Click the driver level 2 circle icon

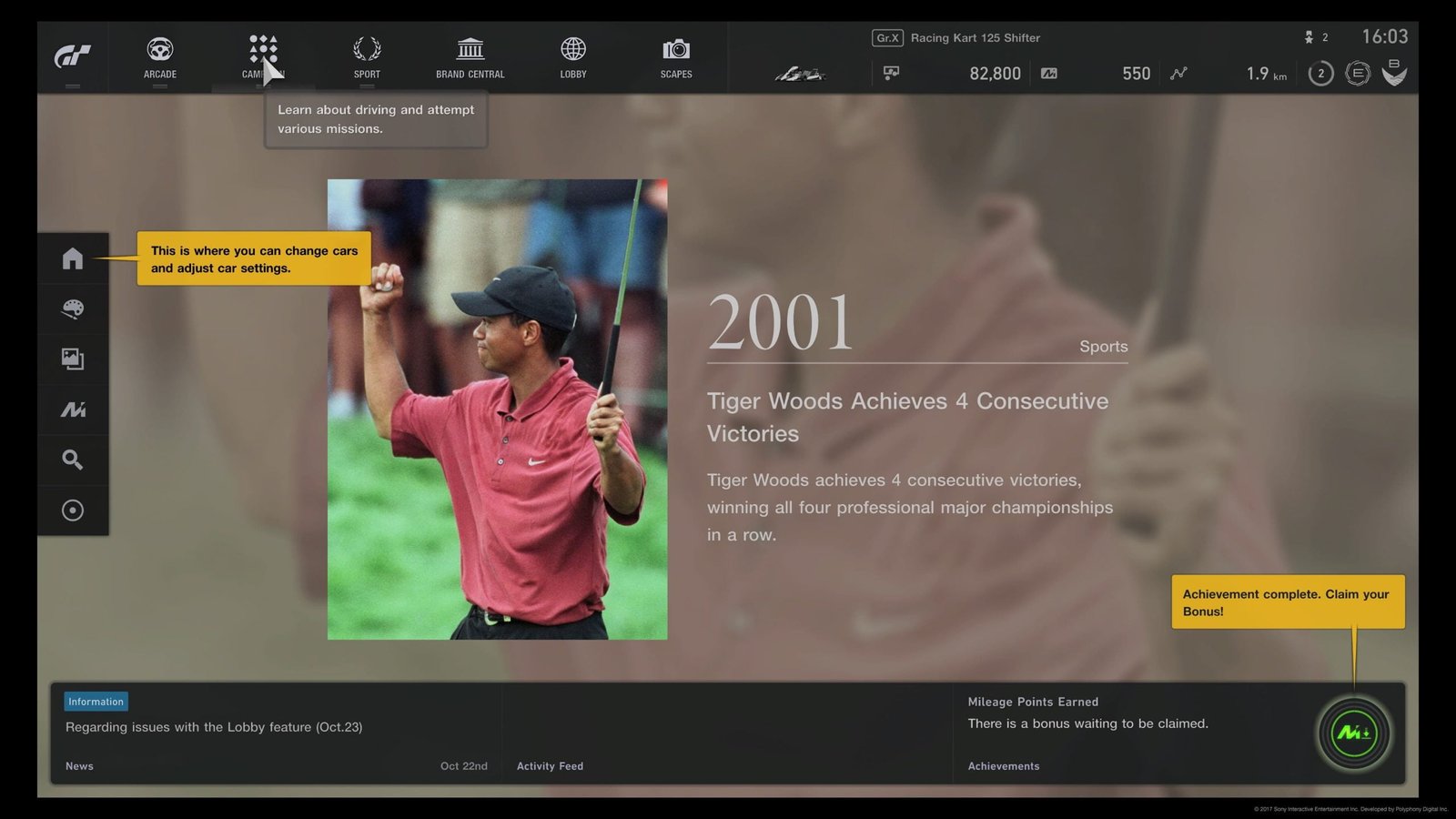tap(1320, 74)
